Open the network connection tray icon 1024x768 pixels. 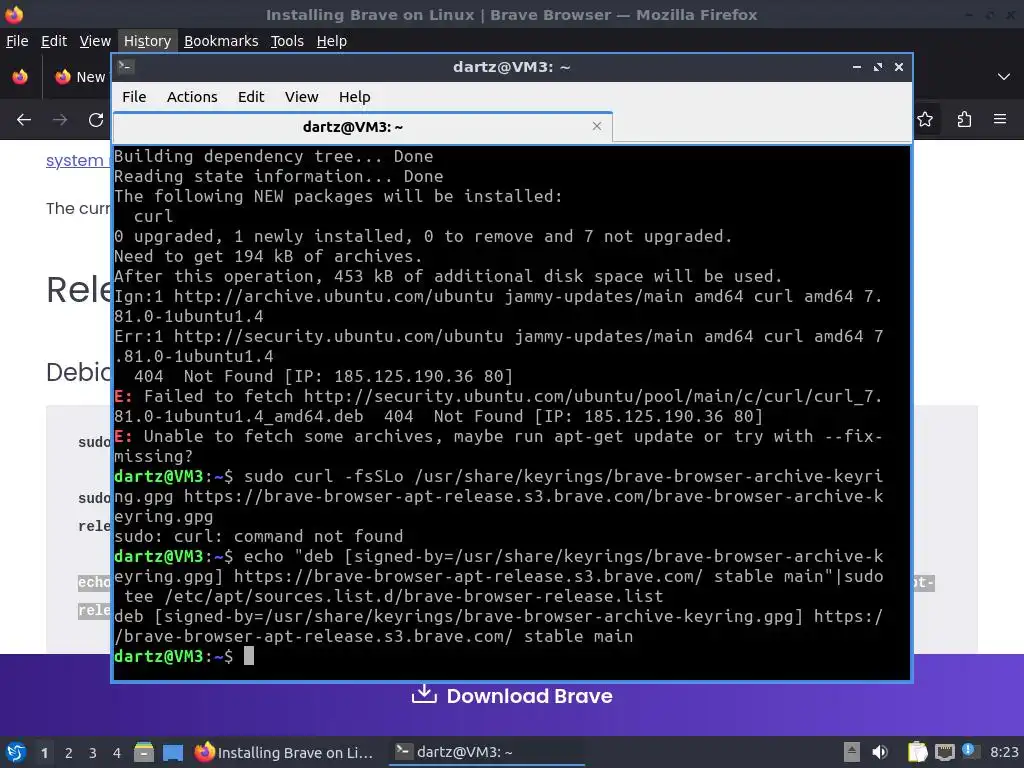(x=944, y=752)
